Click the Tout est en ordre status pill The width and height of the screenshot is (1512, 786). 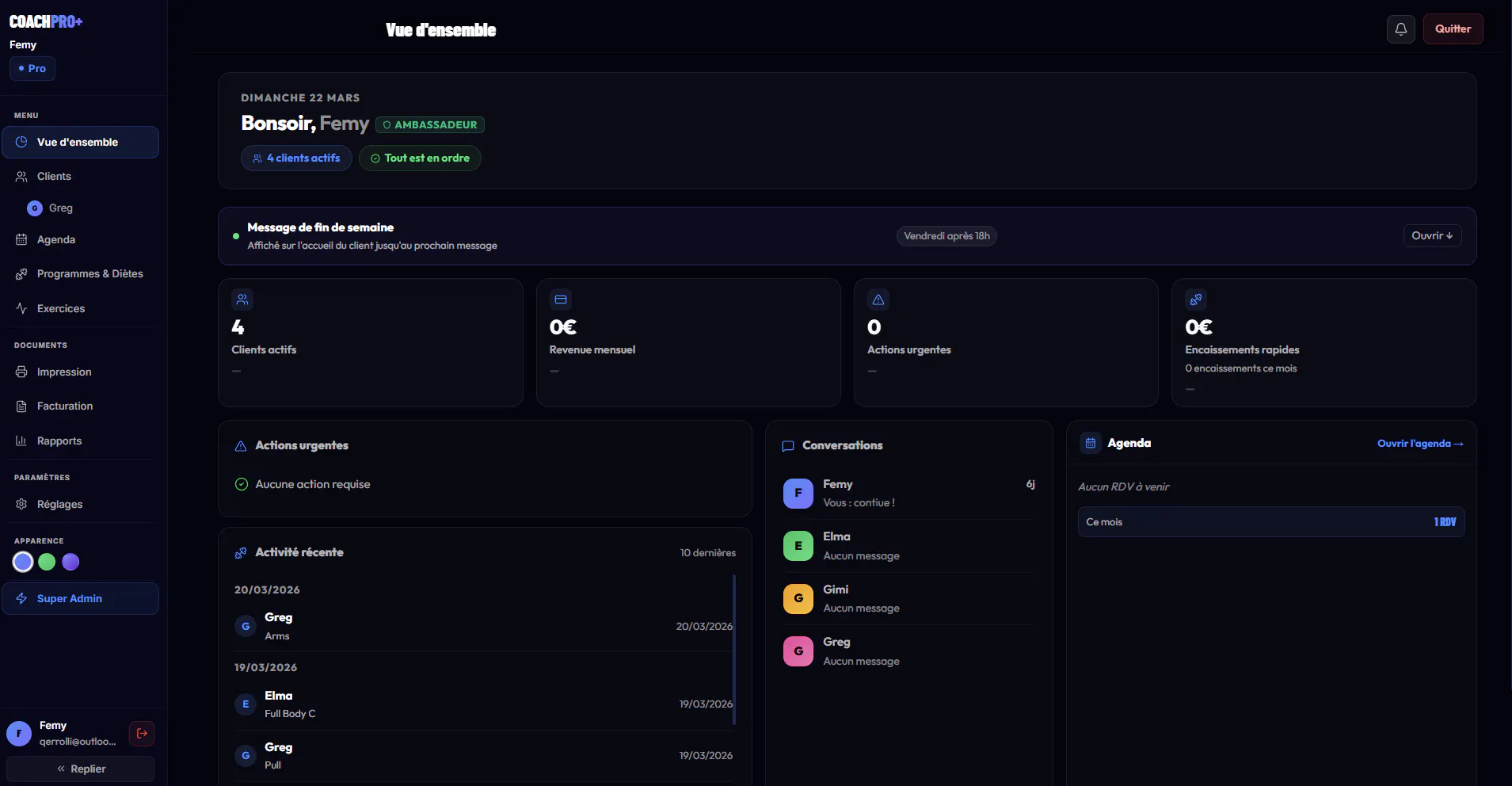click(x=420, y=158)
